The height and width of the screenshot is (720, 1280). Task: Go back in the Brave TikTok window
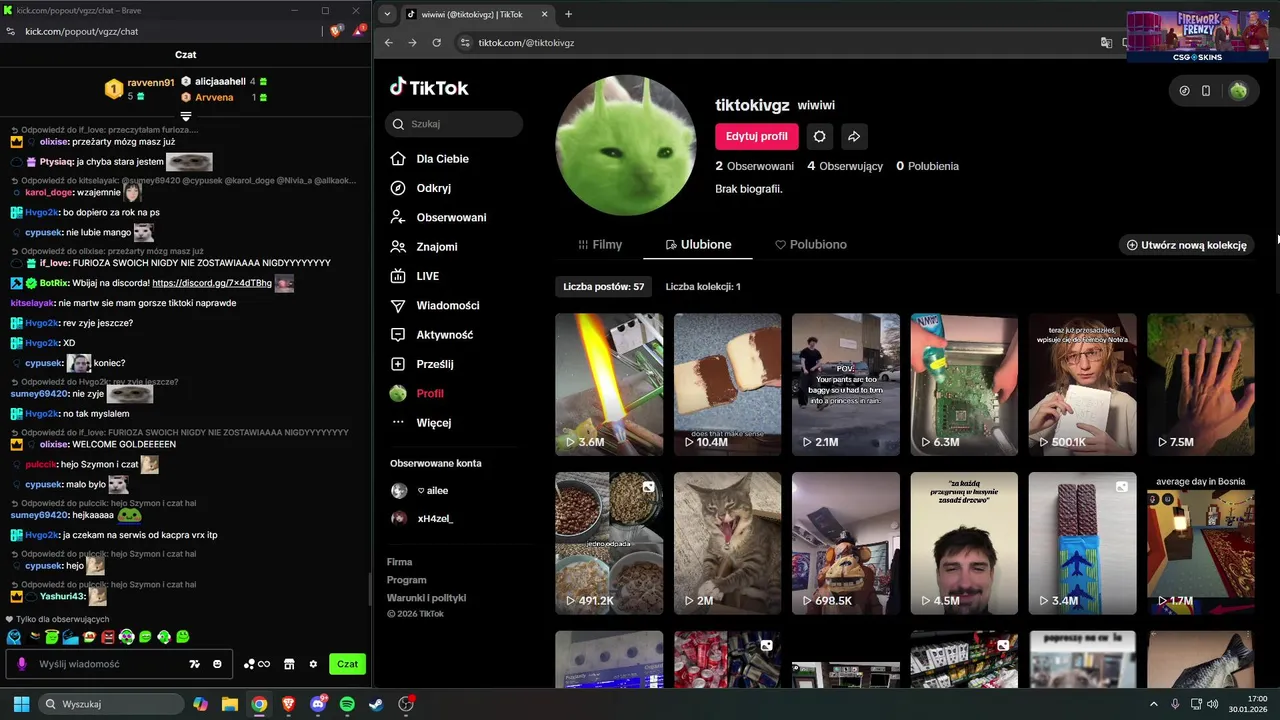[x=388, y=43]
